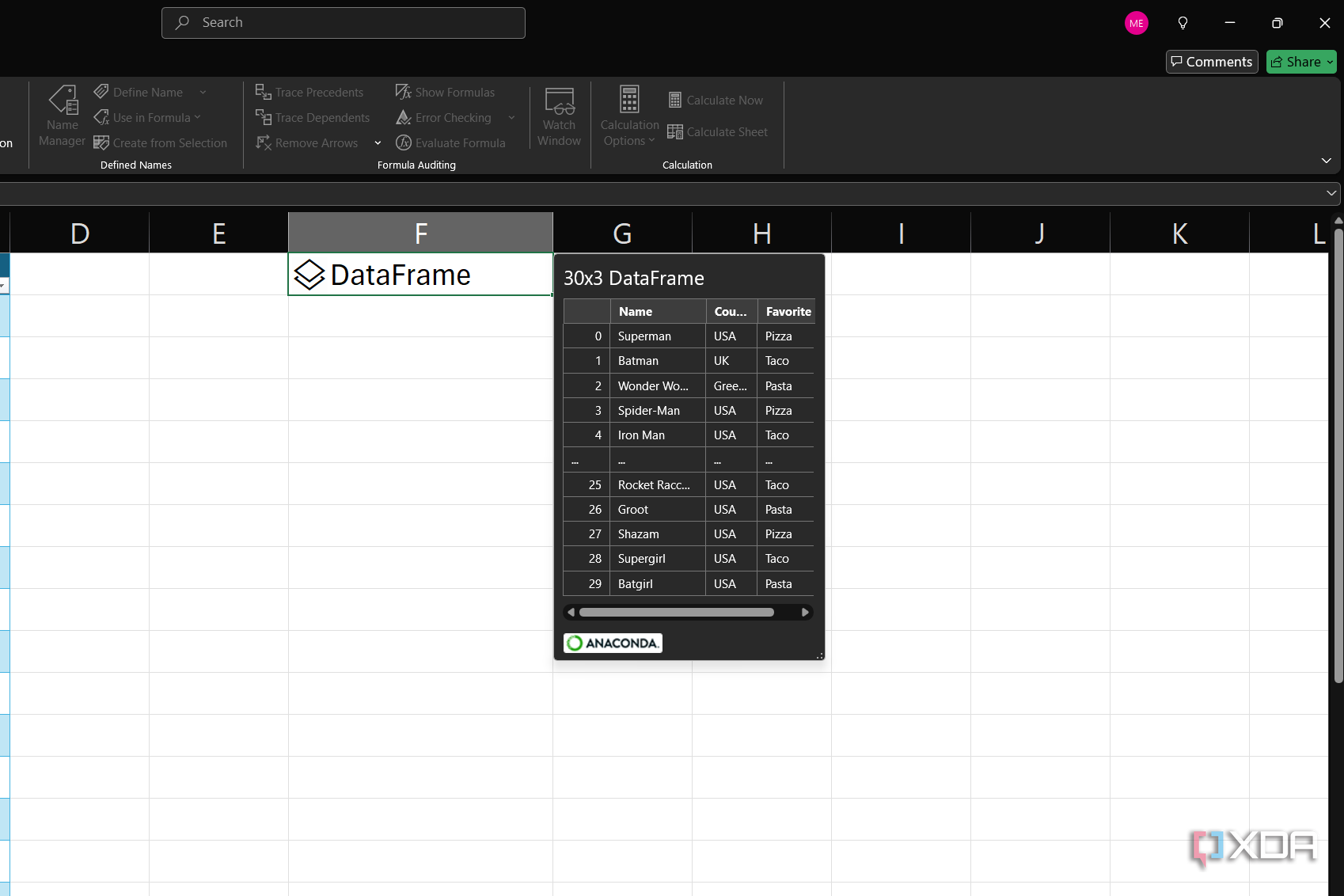The image size is (1344, 896).
Task: Select column D header
Action: [x=79, y=233]
